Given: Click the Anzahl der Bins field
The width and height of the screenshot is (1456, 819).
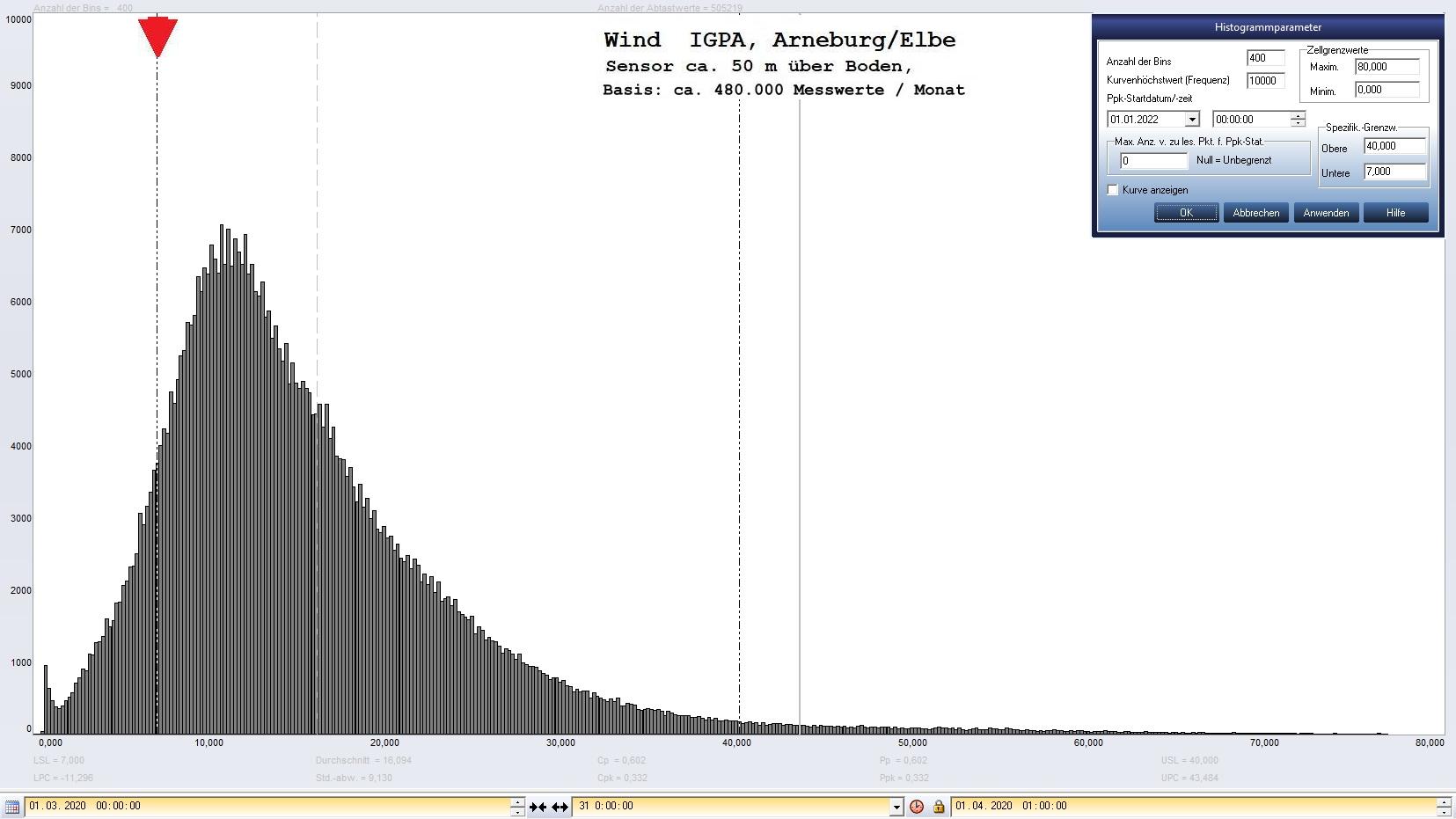Looking at the screenshot, I should pyautogui.click(x=1265, y=58).
